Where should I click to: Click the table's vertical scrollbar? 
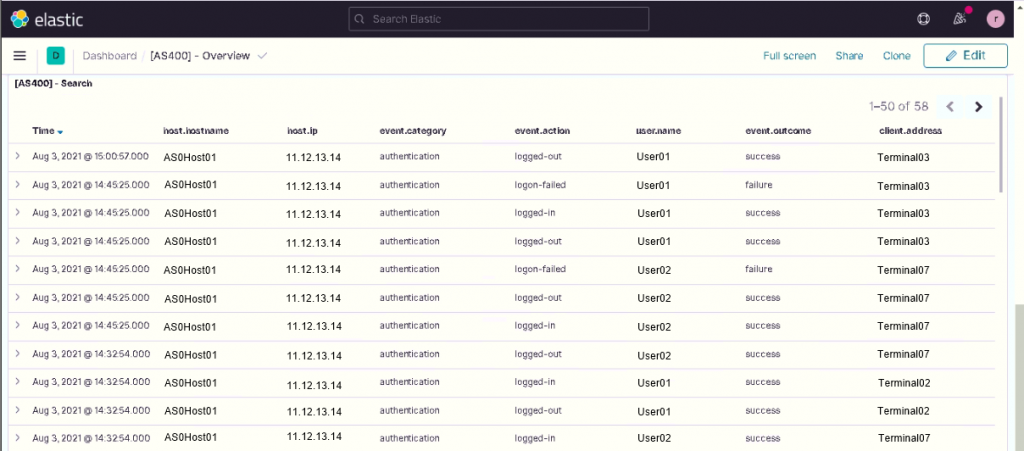[x=1001, y=150]
